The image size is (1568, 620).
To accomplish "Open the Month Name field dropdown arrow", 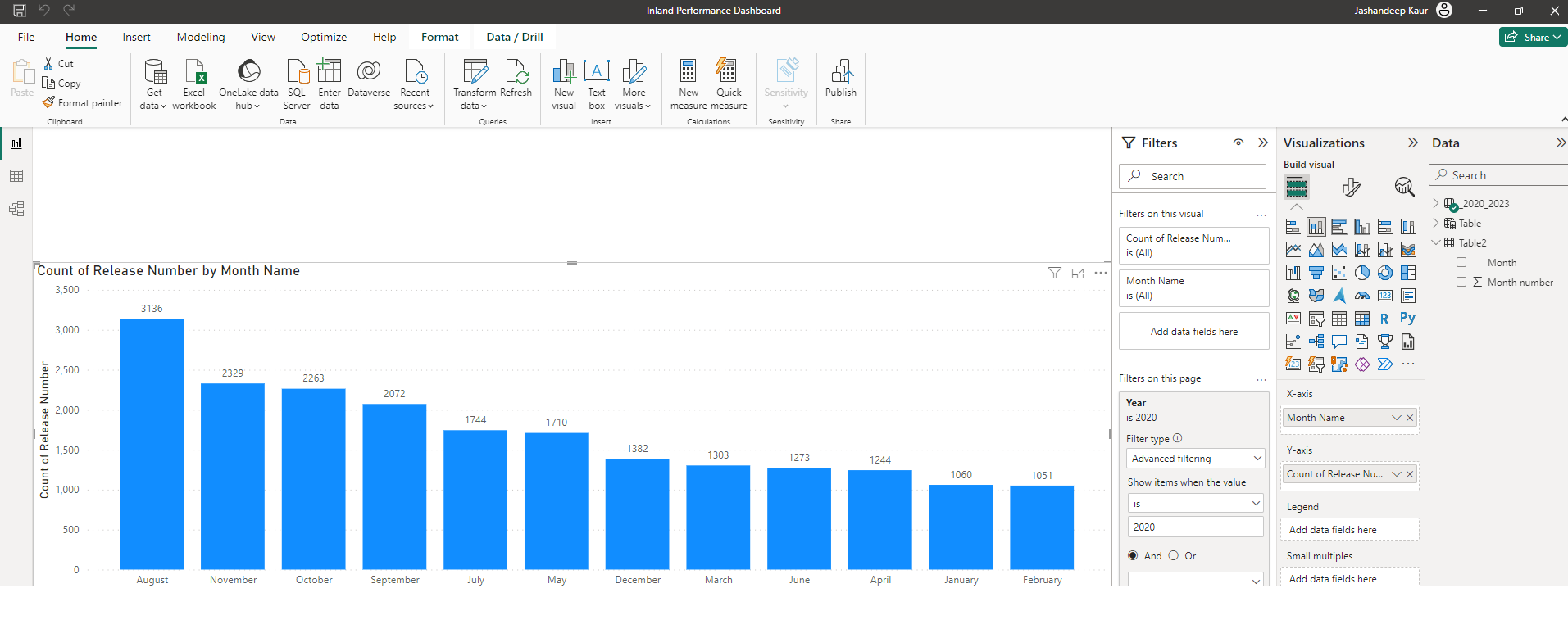I will [x=1397, y=418].
